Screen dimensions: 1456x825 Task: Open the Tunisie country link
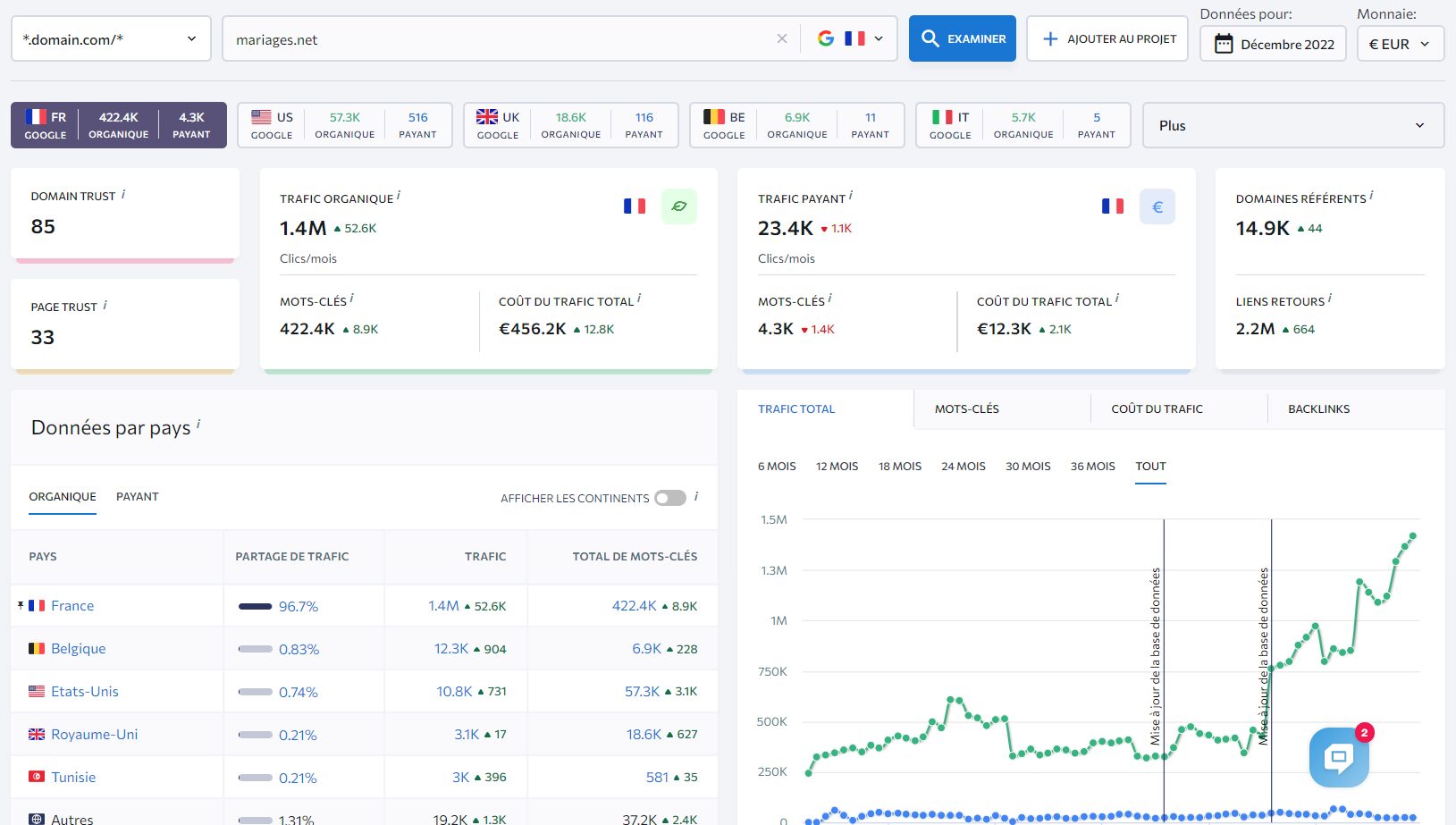[x=73, y=777]
